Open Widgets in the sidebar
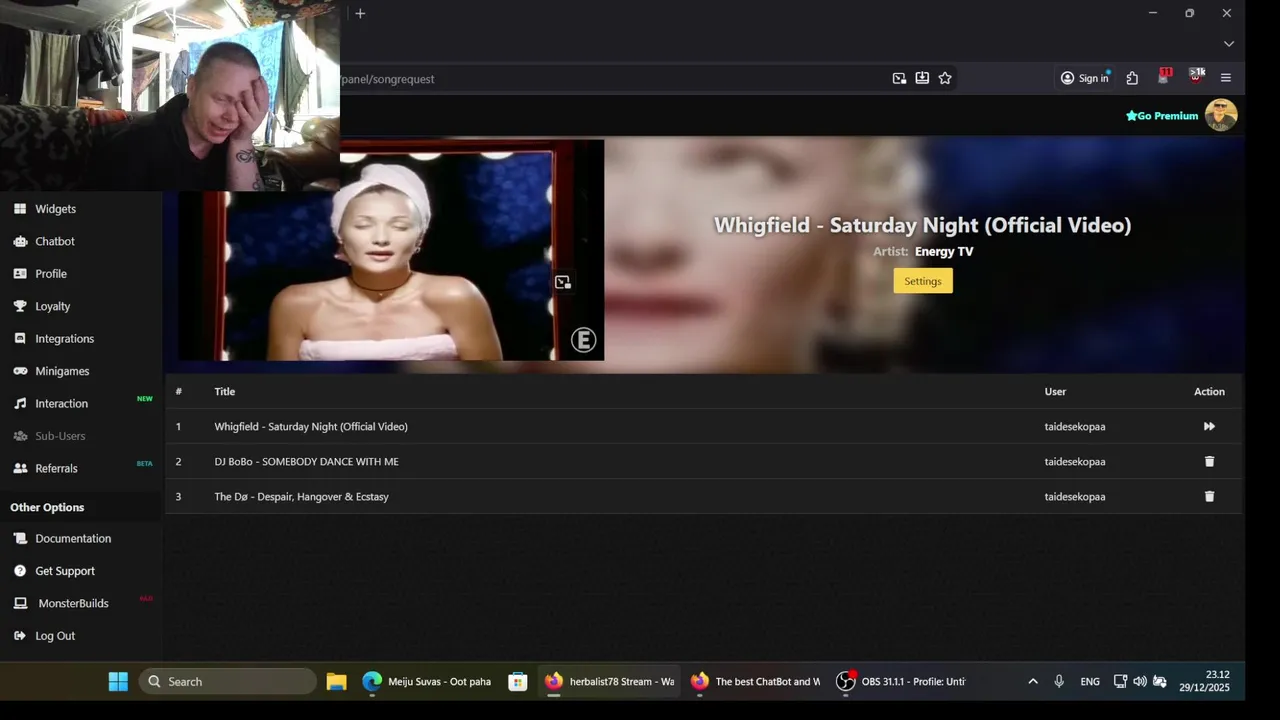 point(55,209)
